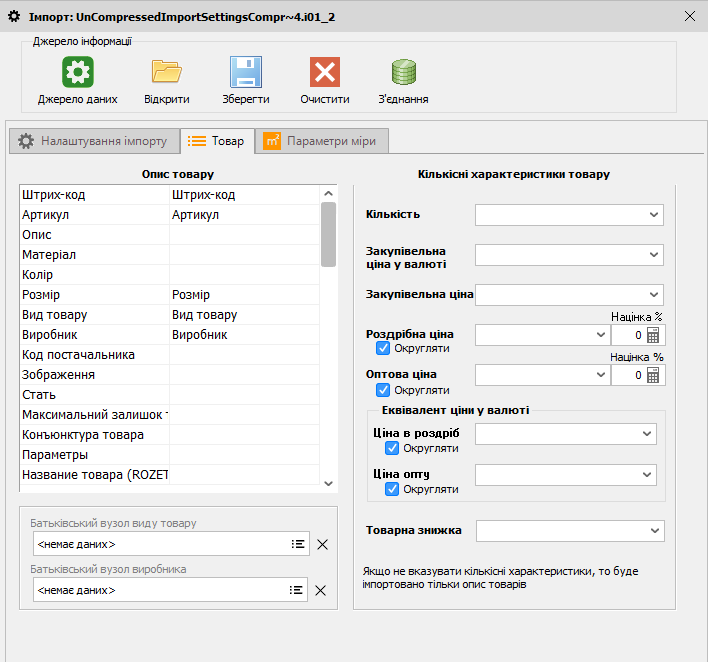Open the З'єднання database icon

pyautogui.click(x=404, y=73)
